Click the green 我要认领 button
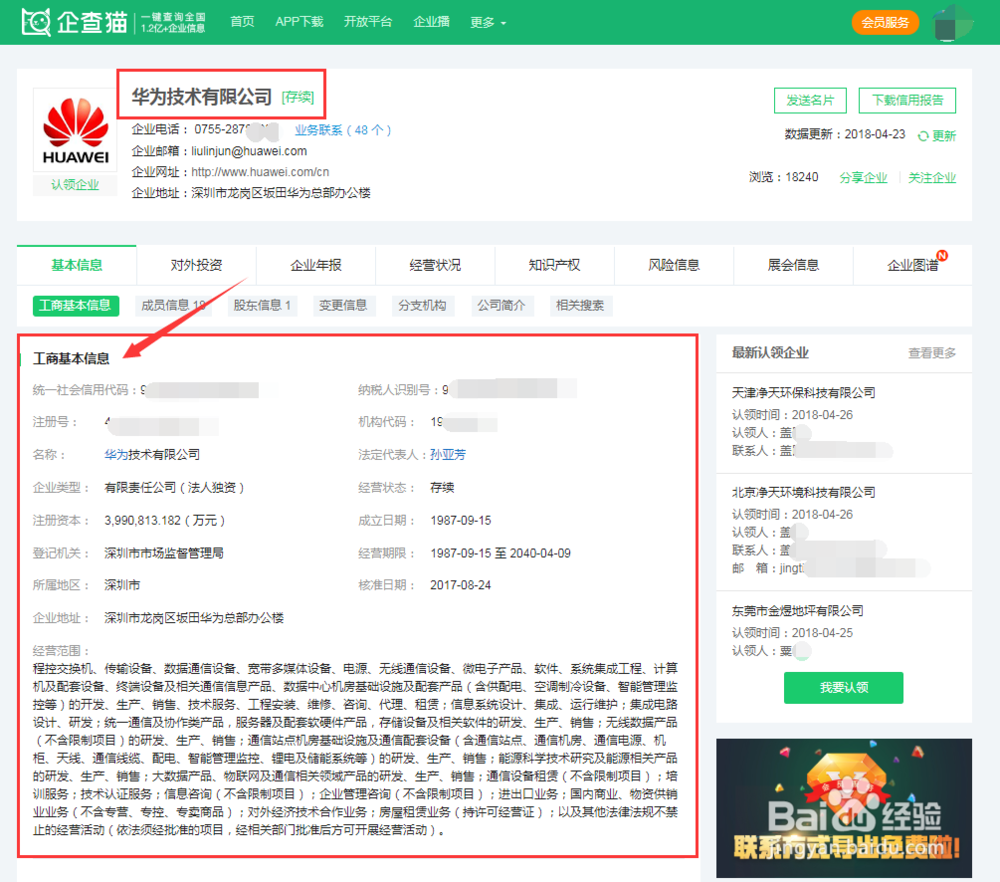The height and width of the screenshot is (882, 1000). 843,687
